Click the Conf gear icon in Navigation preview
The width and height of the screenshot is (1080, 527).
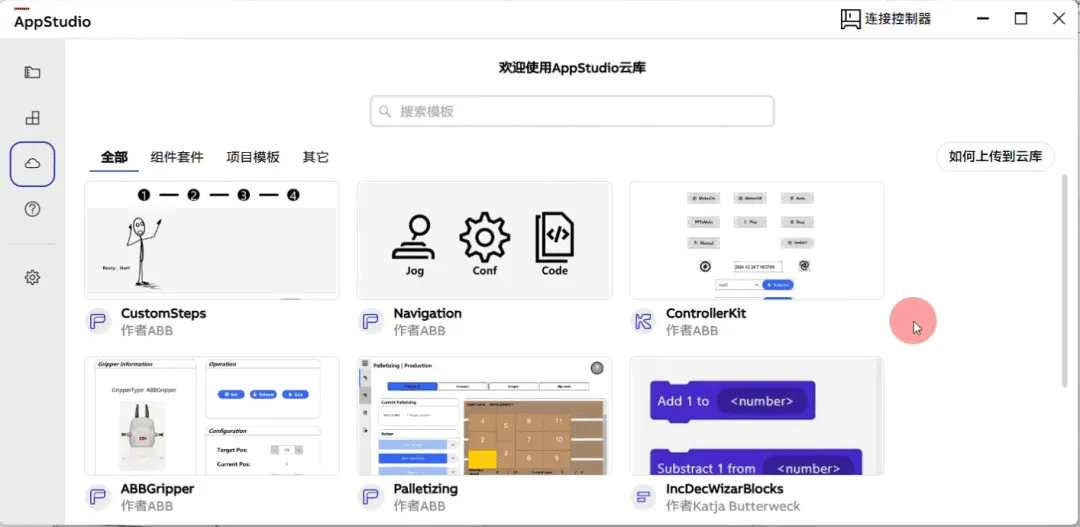(485, 238)
